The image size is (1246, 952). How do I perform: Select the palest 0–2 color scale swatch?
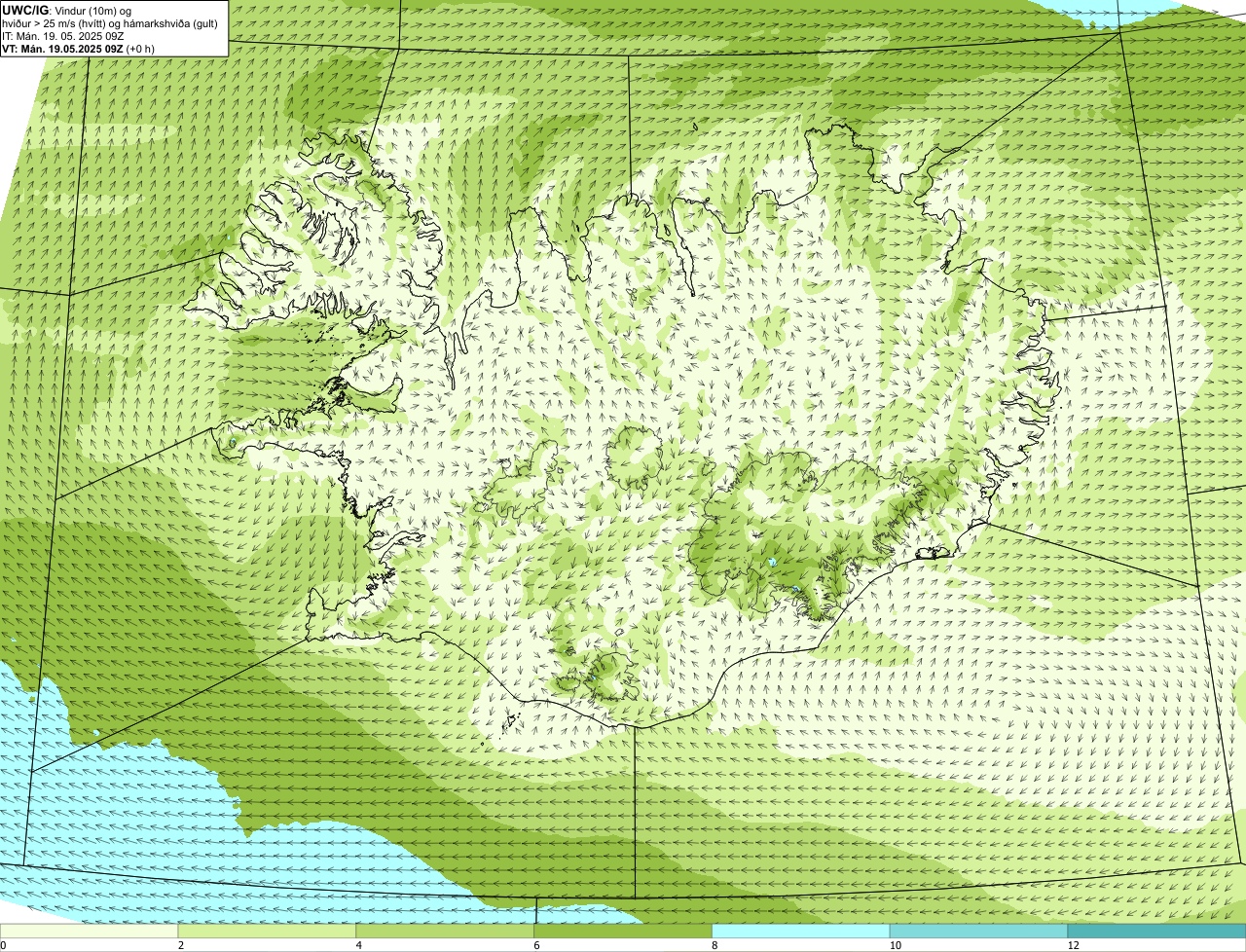(90, 932)
